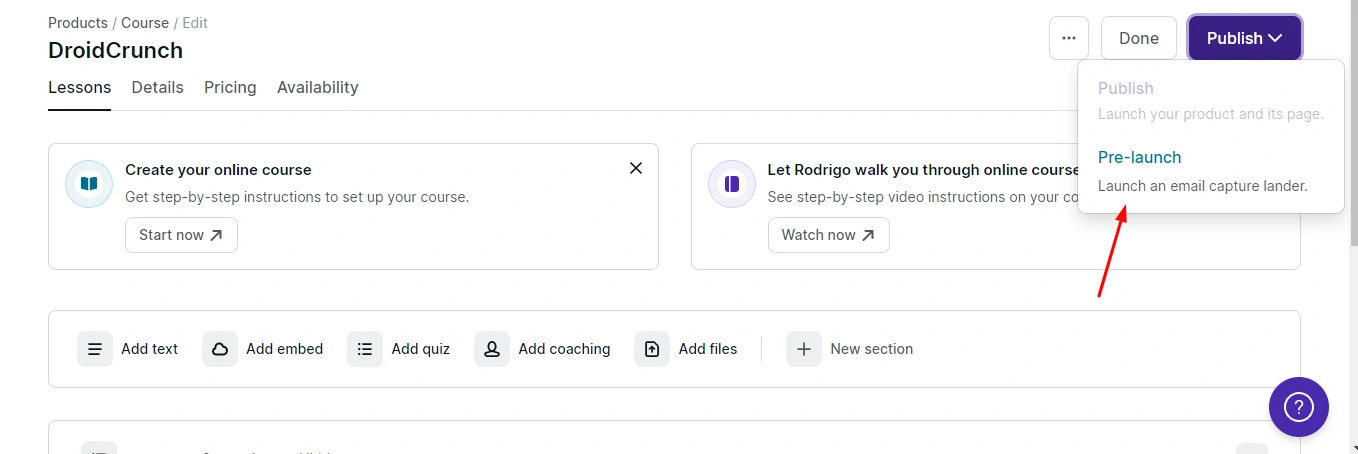Add text lesson
1358x454 pixels.
click(x=128, y=349)
